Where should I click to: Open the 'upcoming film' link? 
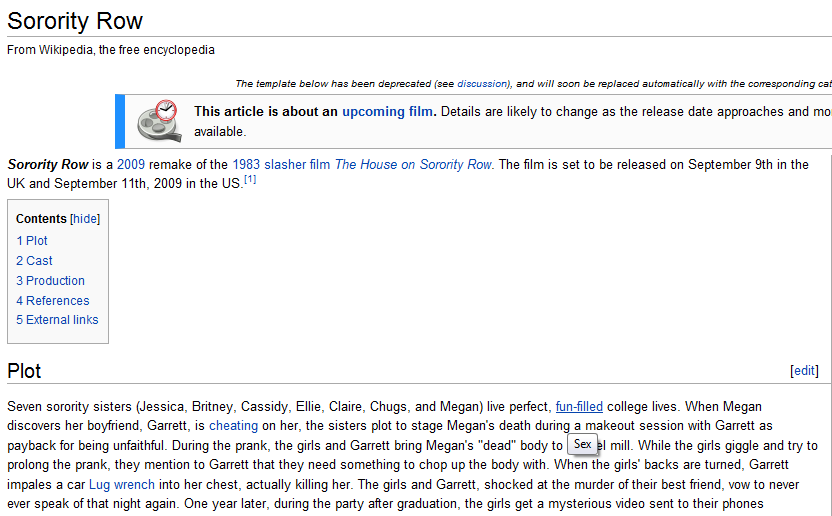[x=387, y=111]
